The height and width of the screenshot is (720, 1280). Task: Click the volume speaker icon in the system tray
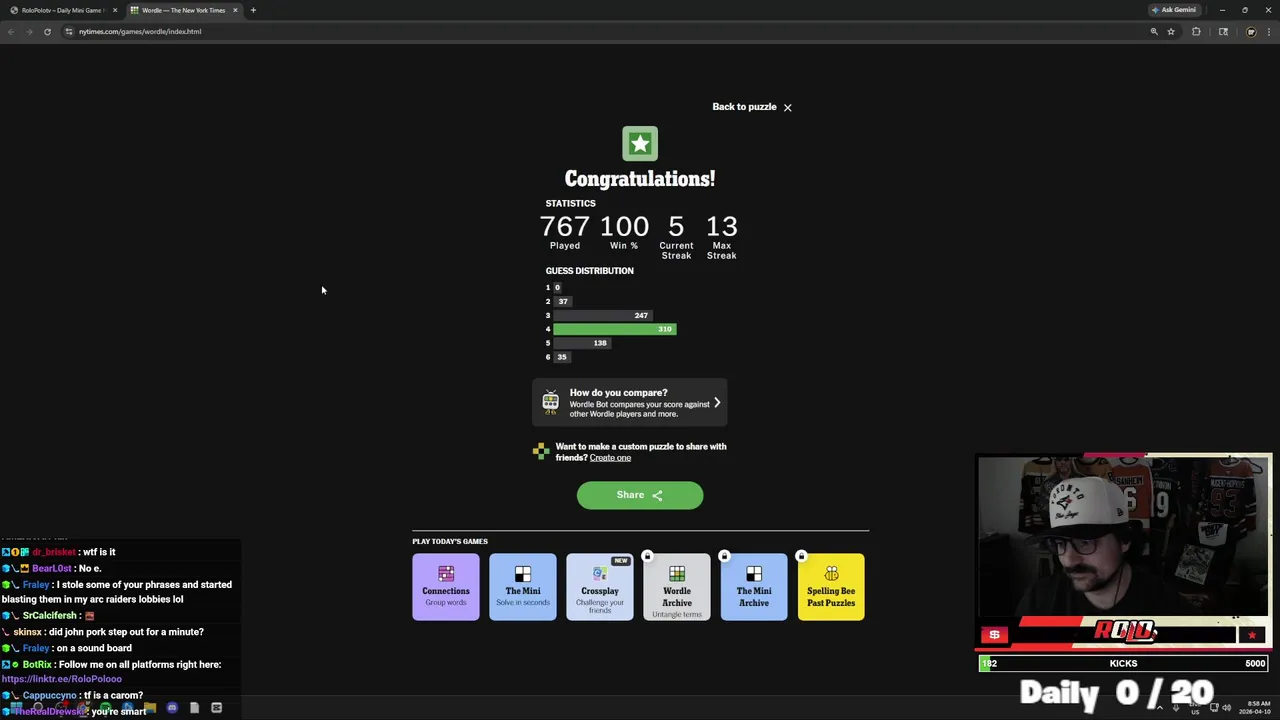[x=1226, y=708]
